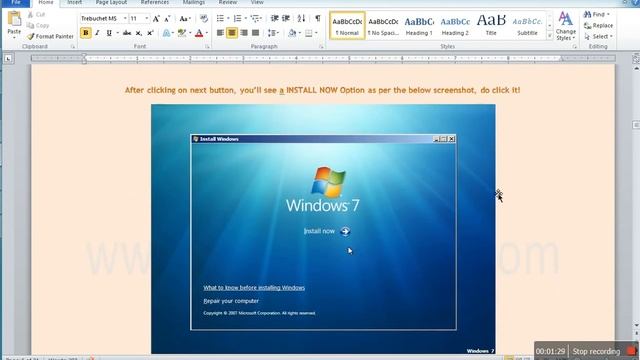Click the Numbering list icon
Viewport: 640px width, 360px height.
click(x=237, y=18)
